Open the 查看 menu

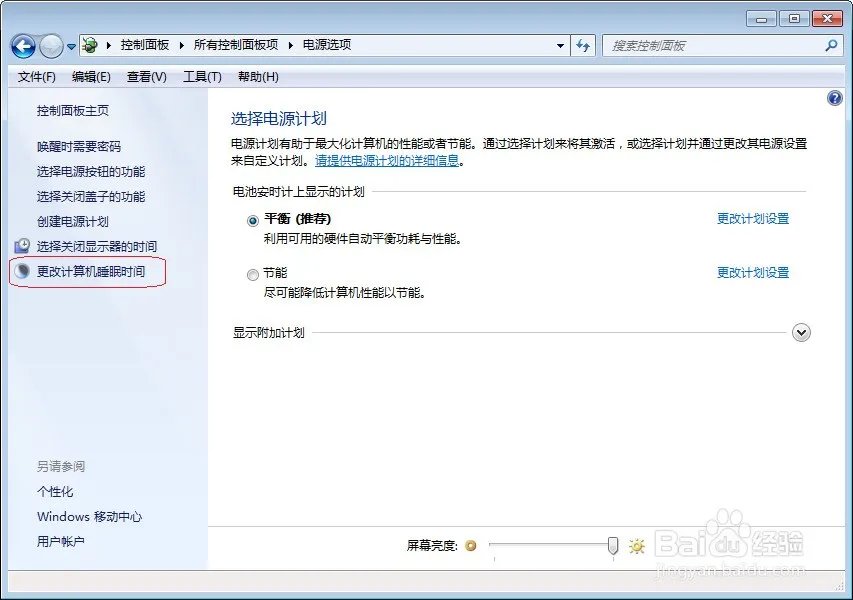click(x=145, y=77)
